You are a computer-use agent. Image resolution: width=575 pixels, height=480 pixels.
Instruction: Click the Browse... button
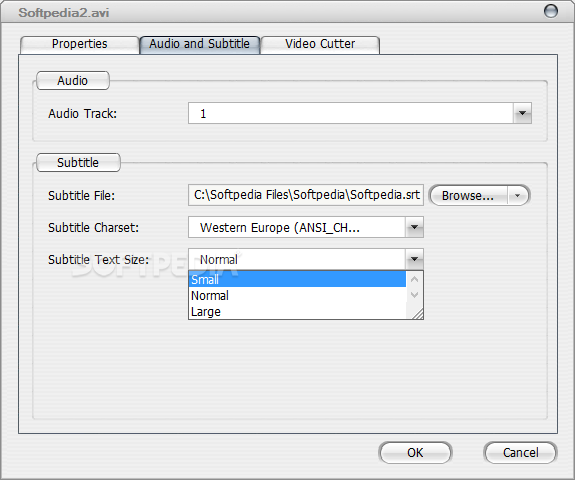(x=468, y=195)
